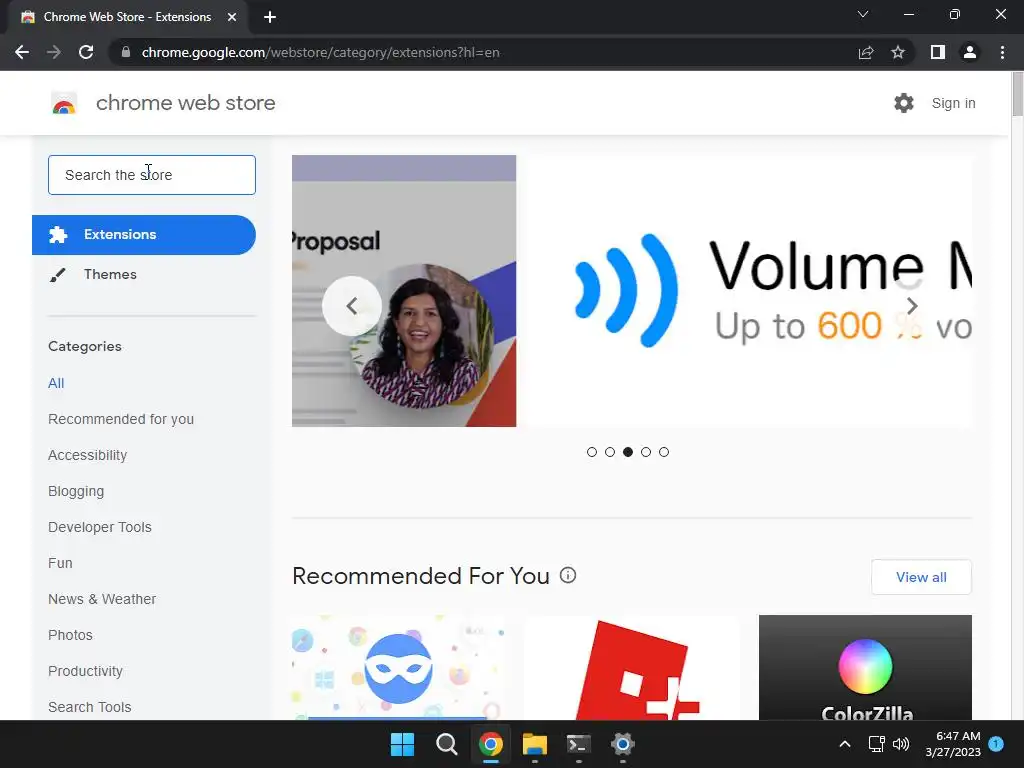Viewport: 1024px width, 768px height.
Task: Open File Explorer from taskbar
Action: pos(535,744)
